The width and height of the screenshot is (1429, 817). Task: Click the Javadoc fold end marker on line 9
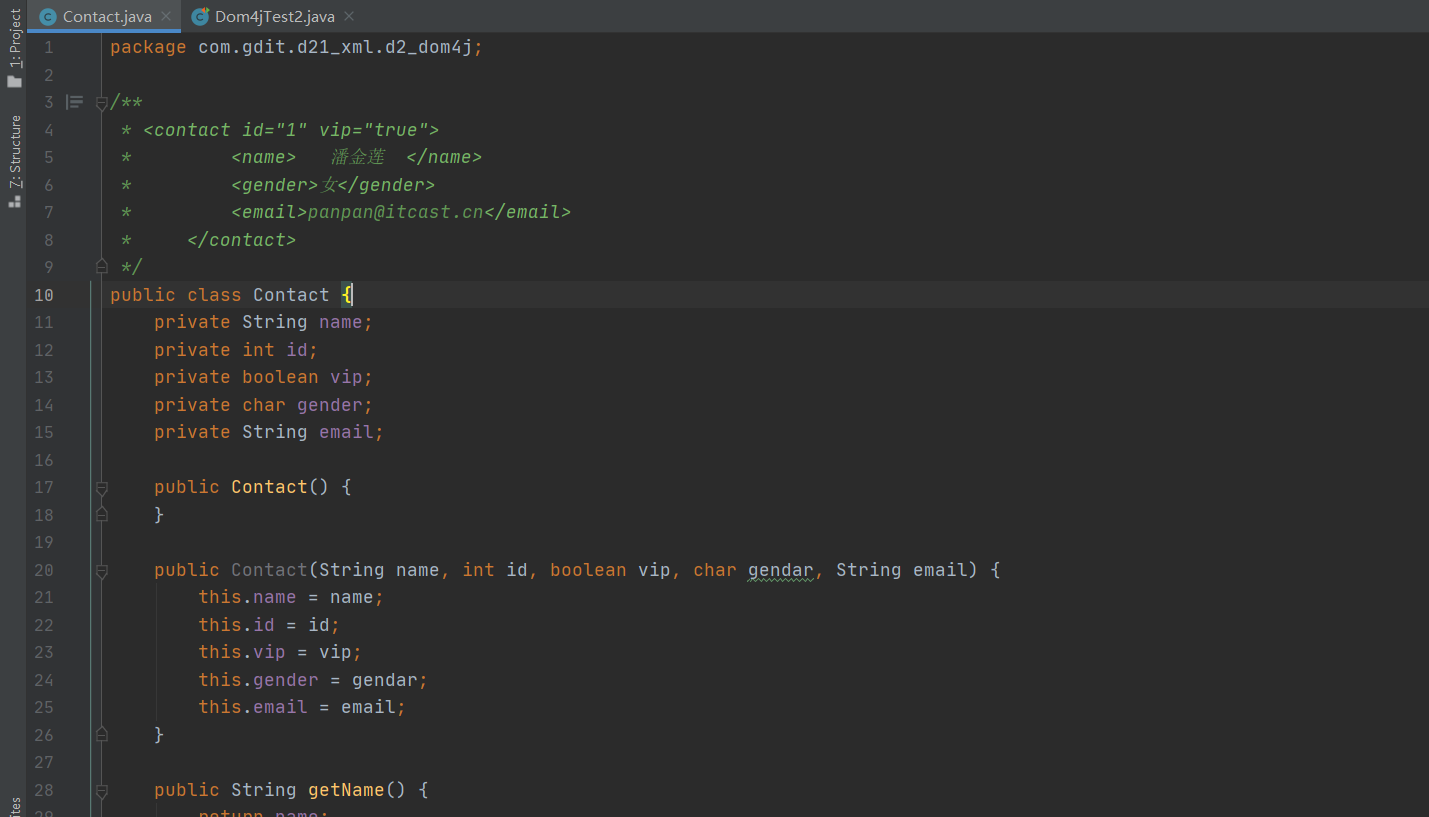tap(101, 266)
